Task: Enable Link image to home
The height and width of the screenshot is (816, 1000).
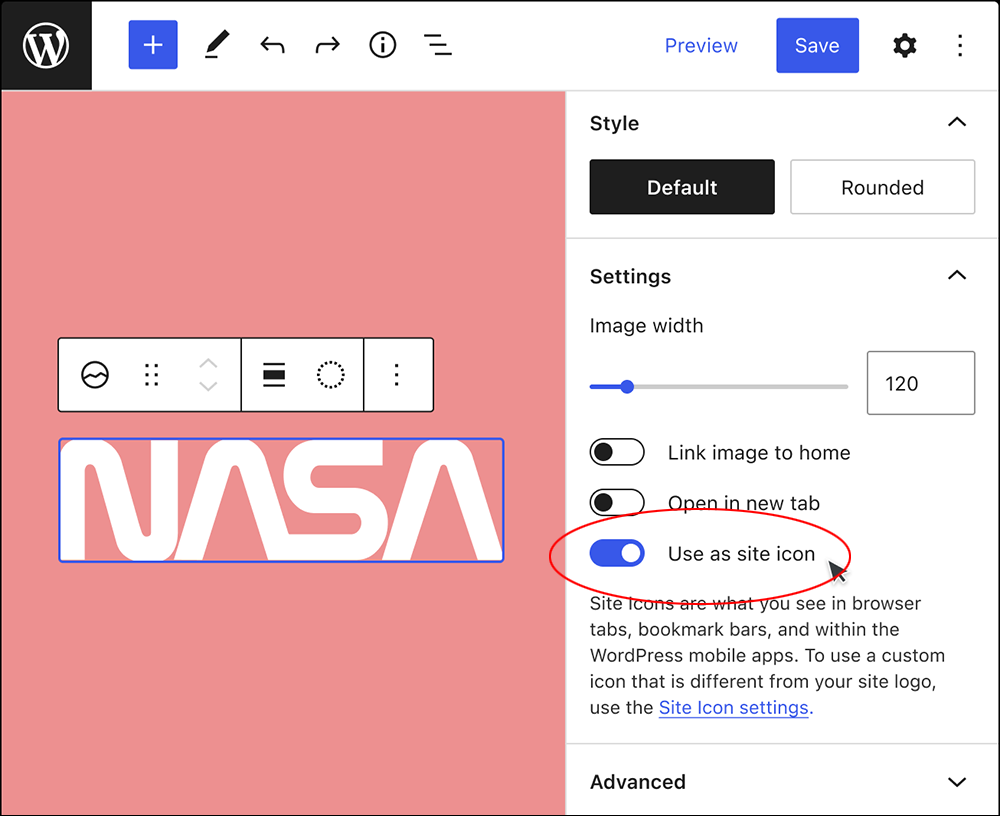Action: click(617, 452)
